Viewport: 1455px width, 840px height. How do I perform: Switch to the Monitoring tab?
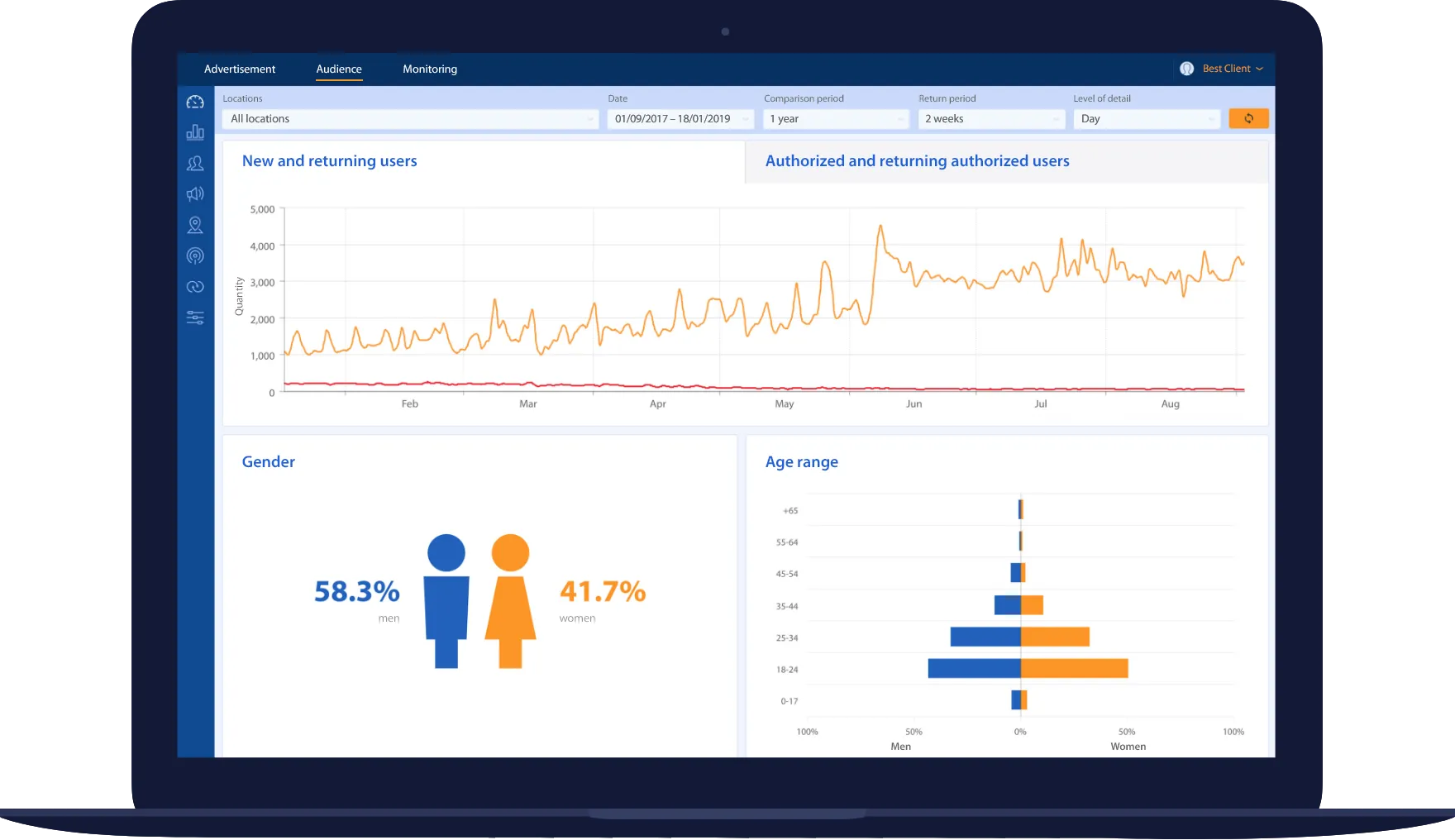pyautogui.click(x=430, y=69)
